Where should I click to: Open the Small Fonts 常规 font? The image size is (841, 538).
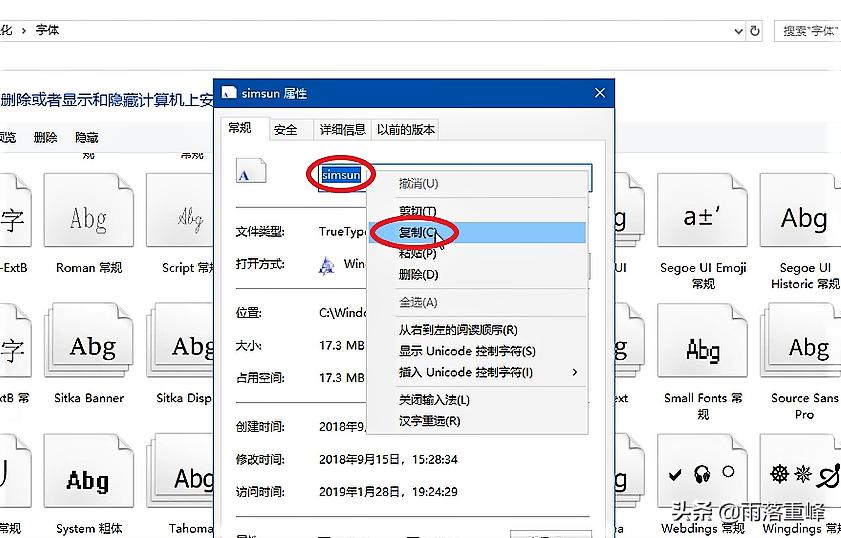pos(702,340)
